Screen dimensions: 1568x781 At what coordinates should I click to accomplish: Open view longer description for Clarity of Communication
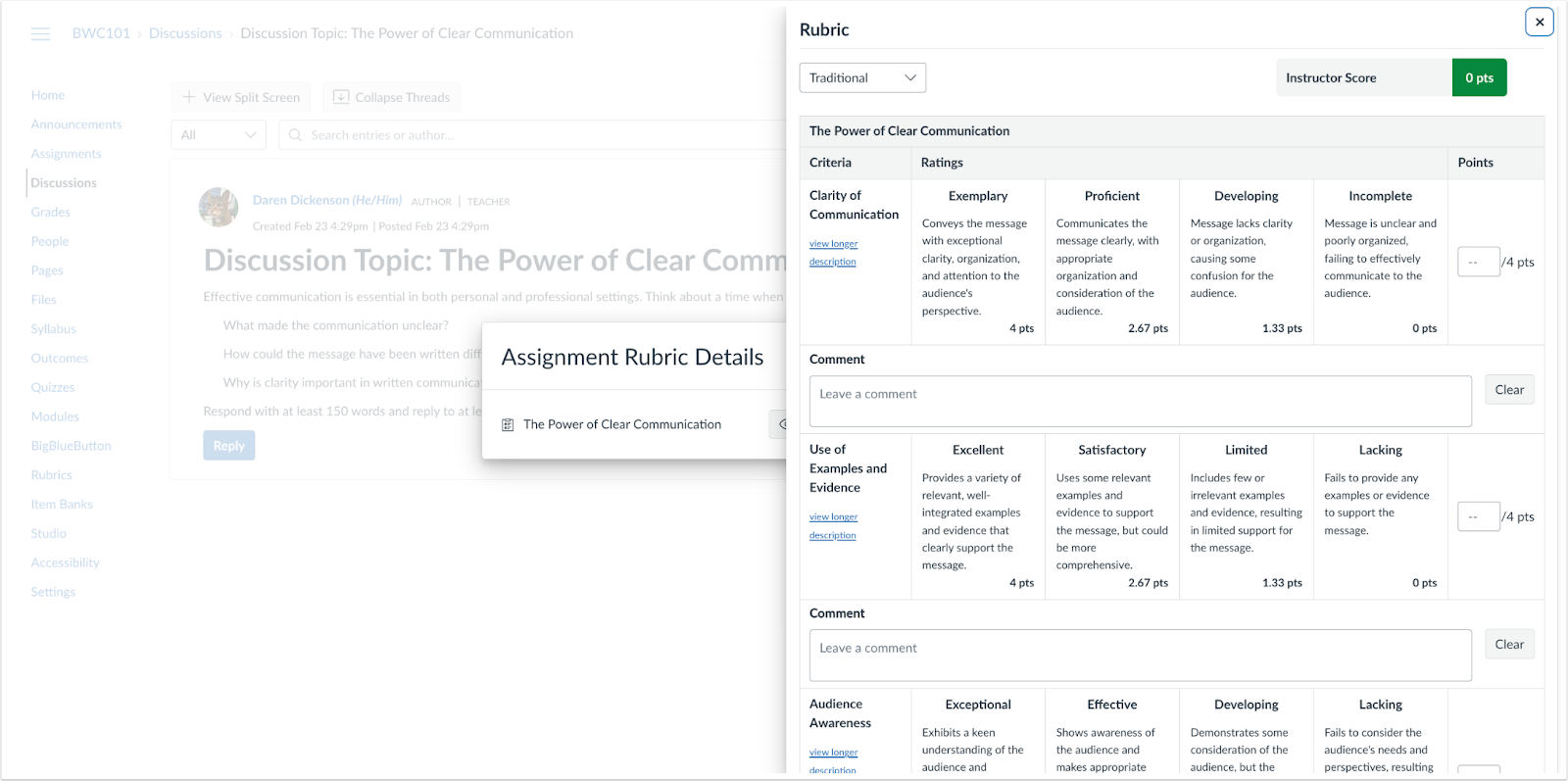click(833, 253)
